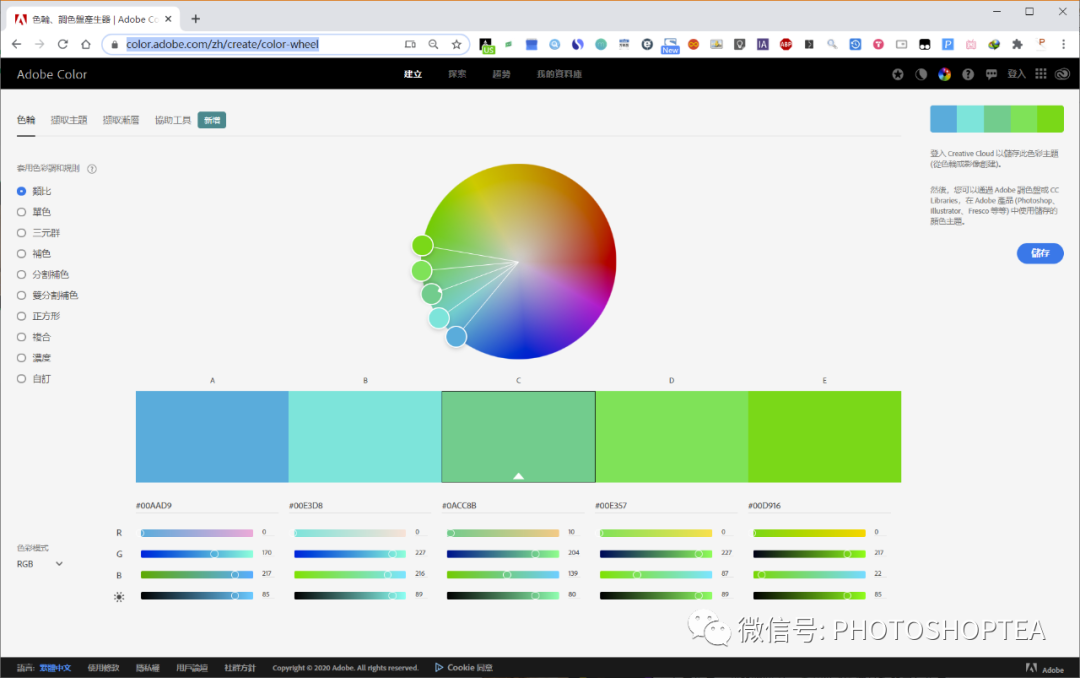Switch to the 擷取漸層 tab

(x=121, y=120)
